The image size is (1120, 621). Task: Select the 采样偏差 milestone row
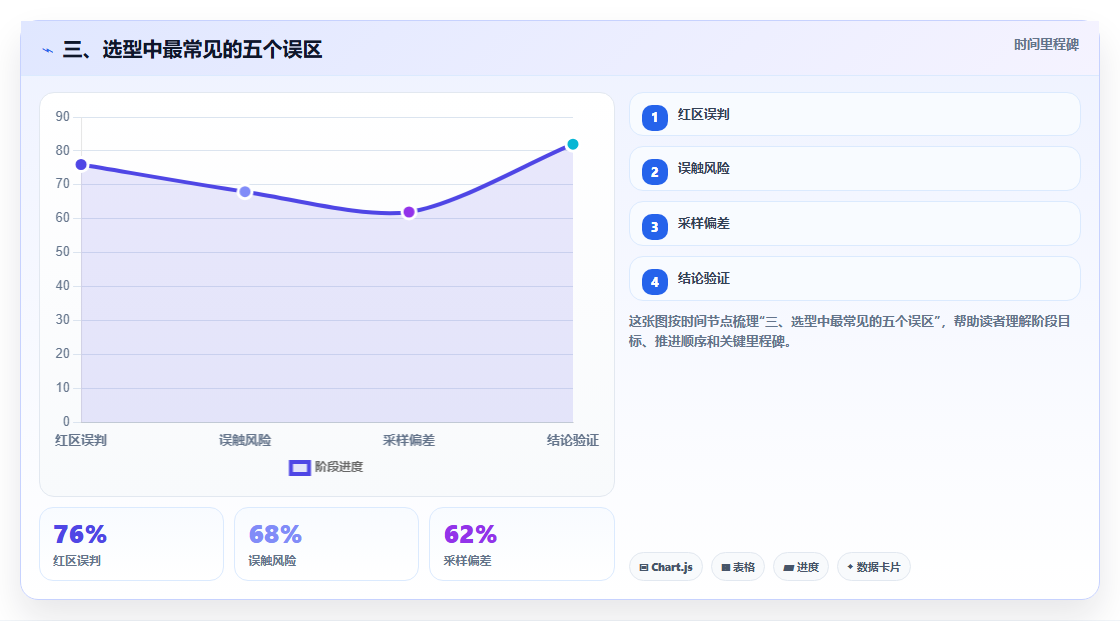click(854, 224)
